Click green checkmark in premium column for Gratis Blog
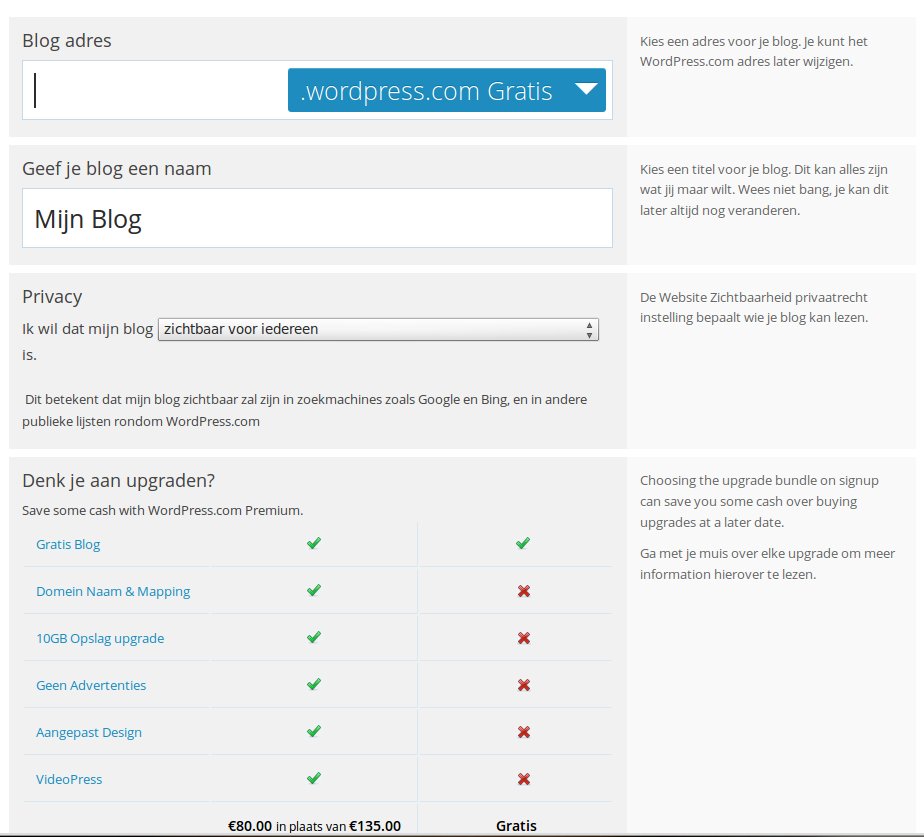The image size is (924, 837). pos(314,543)
